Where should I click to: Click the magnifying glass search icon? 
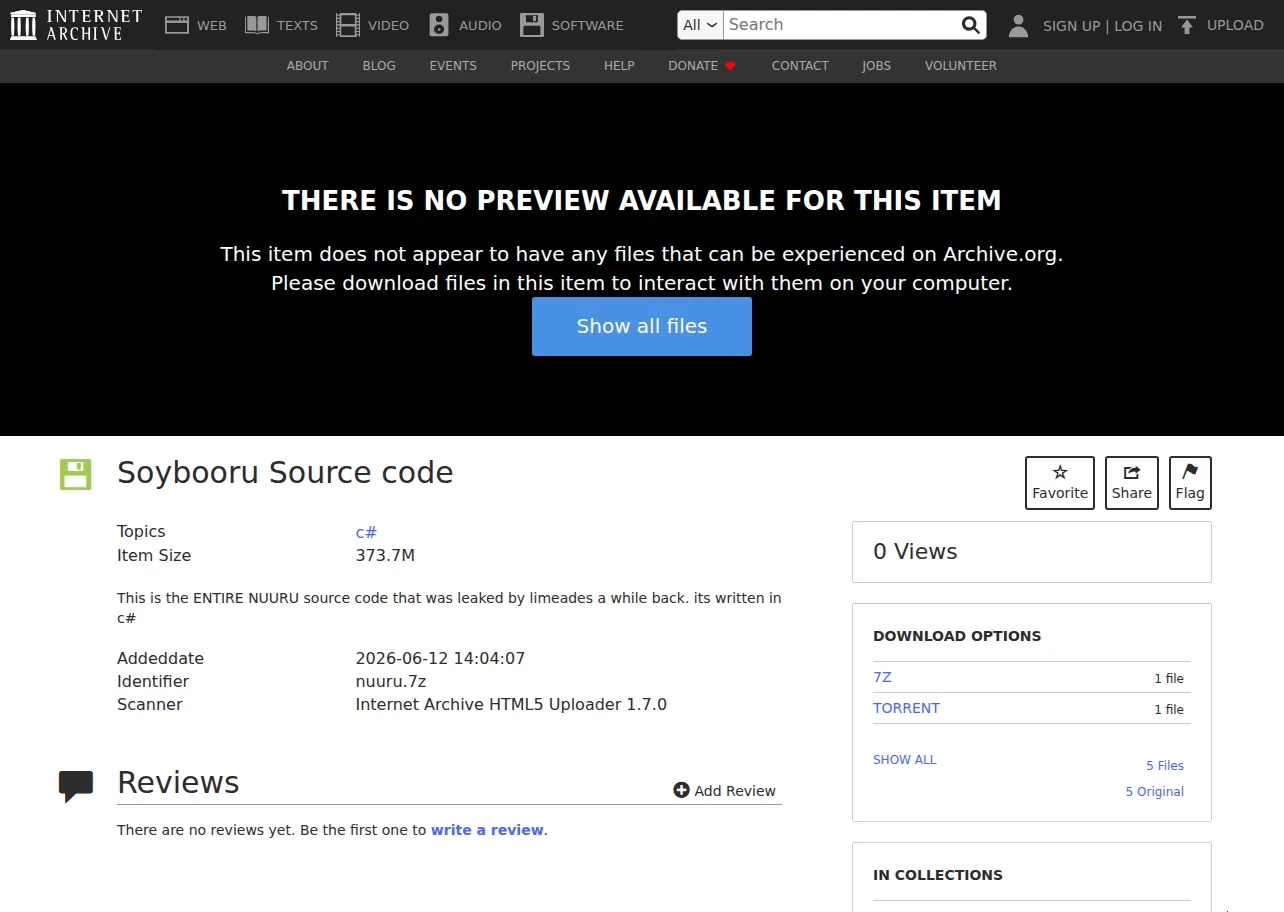970,25
